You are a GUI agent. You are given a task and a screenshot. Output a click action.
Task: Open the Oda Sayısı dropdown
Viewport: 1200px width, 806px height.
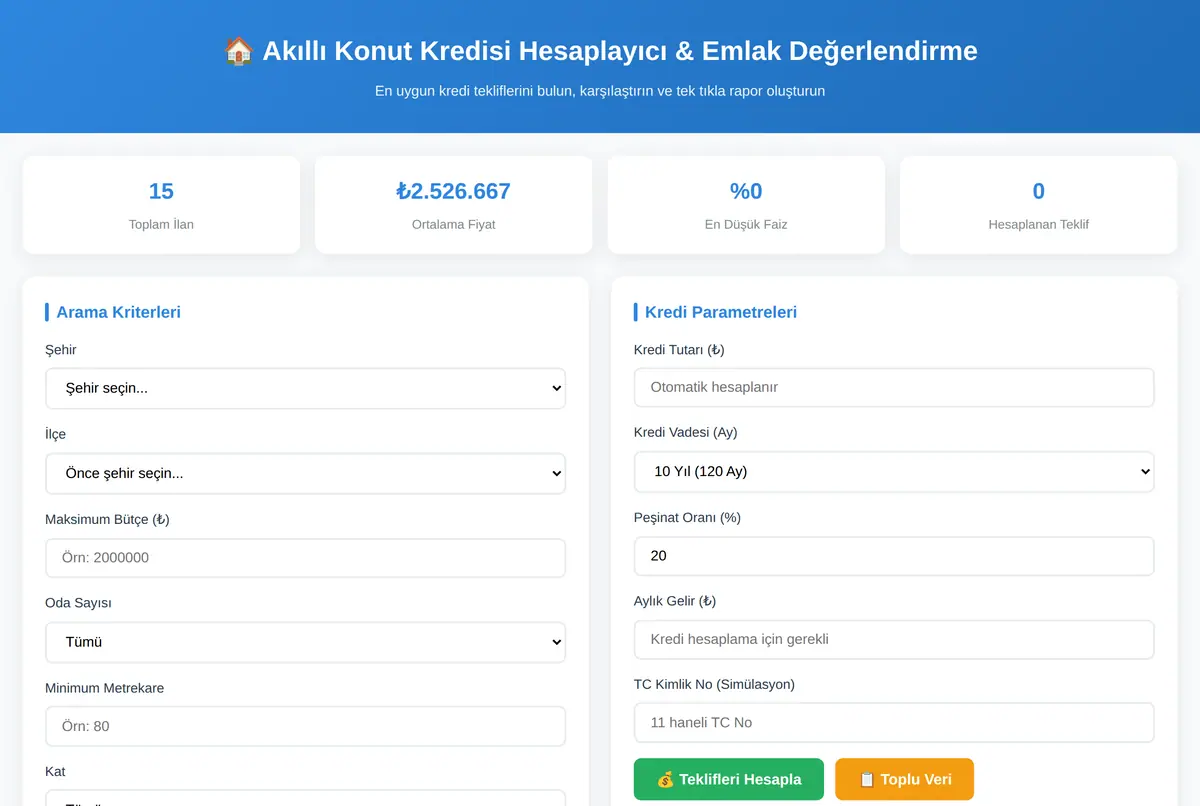click(305, 642)
